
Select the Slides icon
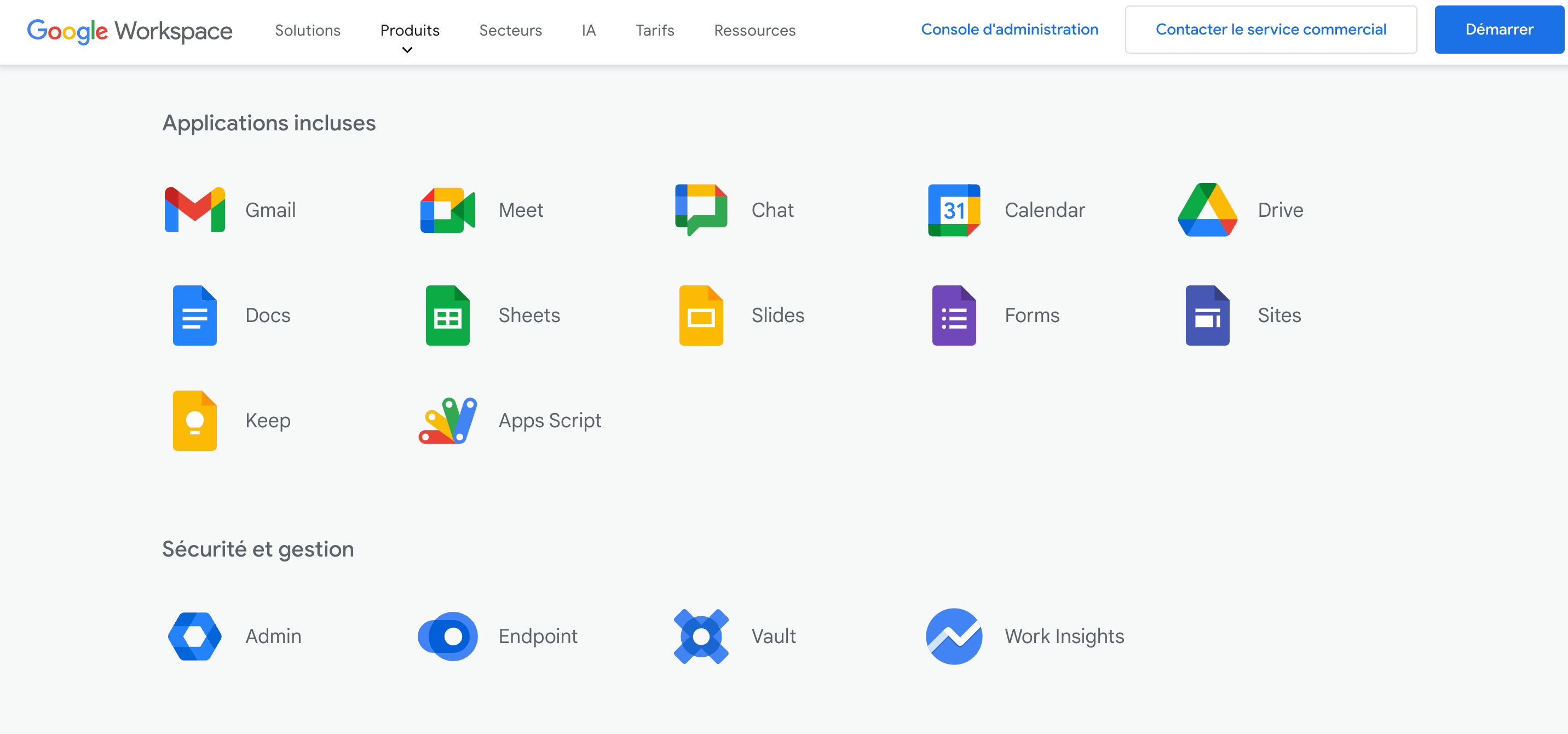click(x=700, y=316)
